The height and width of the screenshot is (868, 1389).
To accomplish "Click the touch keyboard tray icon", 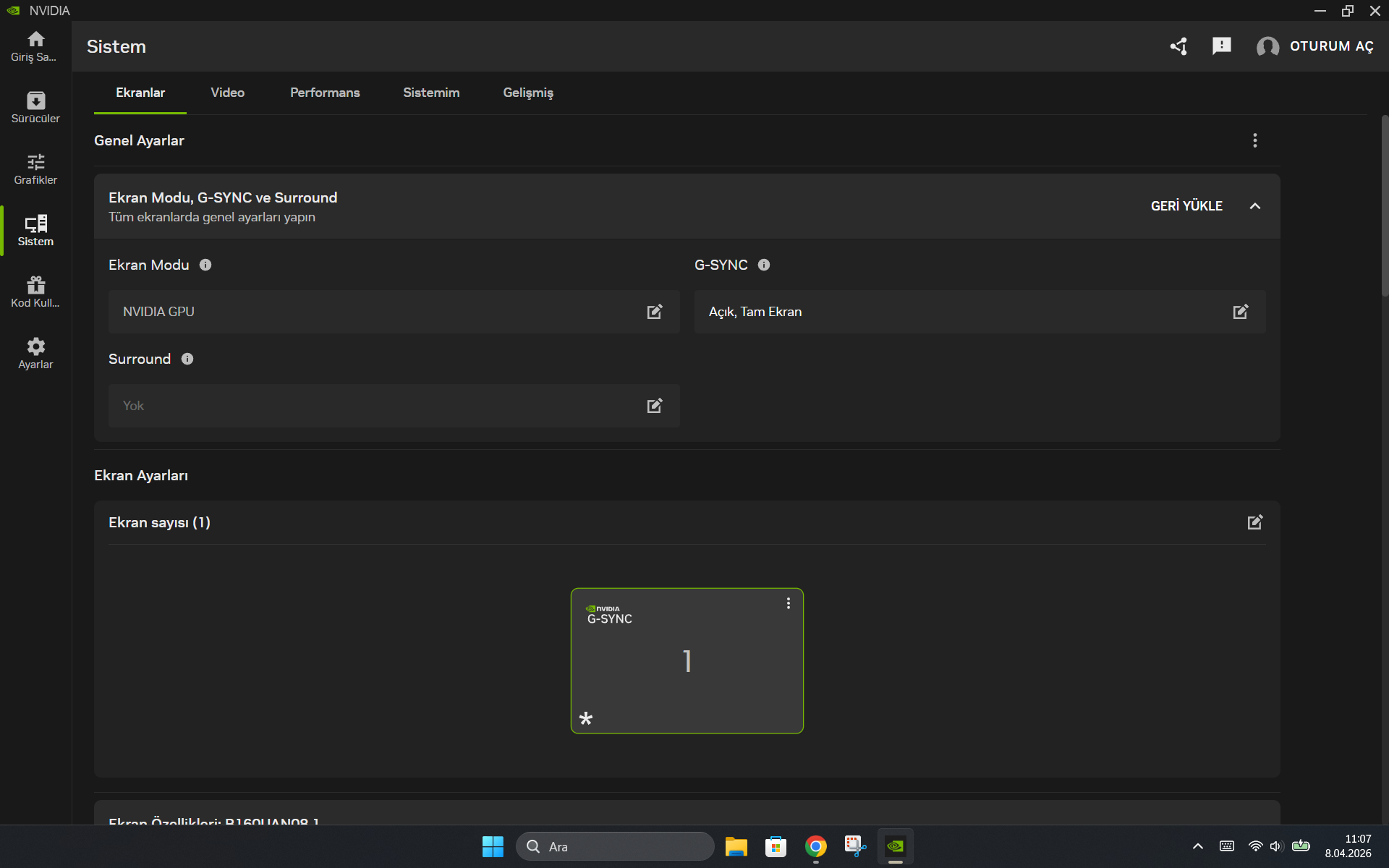I will pos(1227,846).
